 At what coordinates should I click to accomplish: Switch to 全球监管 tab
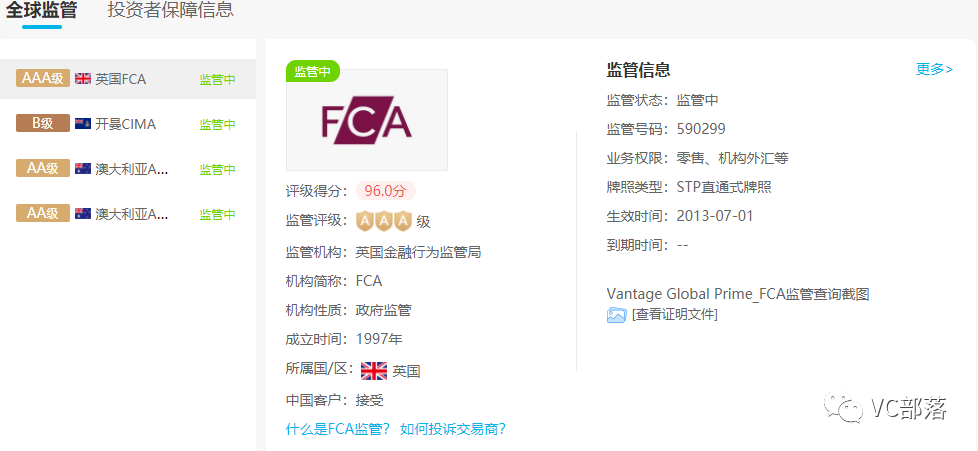click(41, 10)
